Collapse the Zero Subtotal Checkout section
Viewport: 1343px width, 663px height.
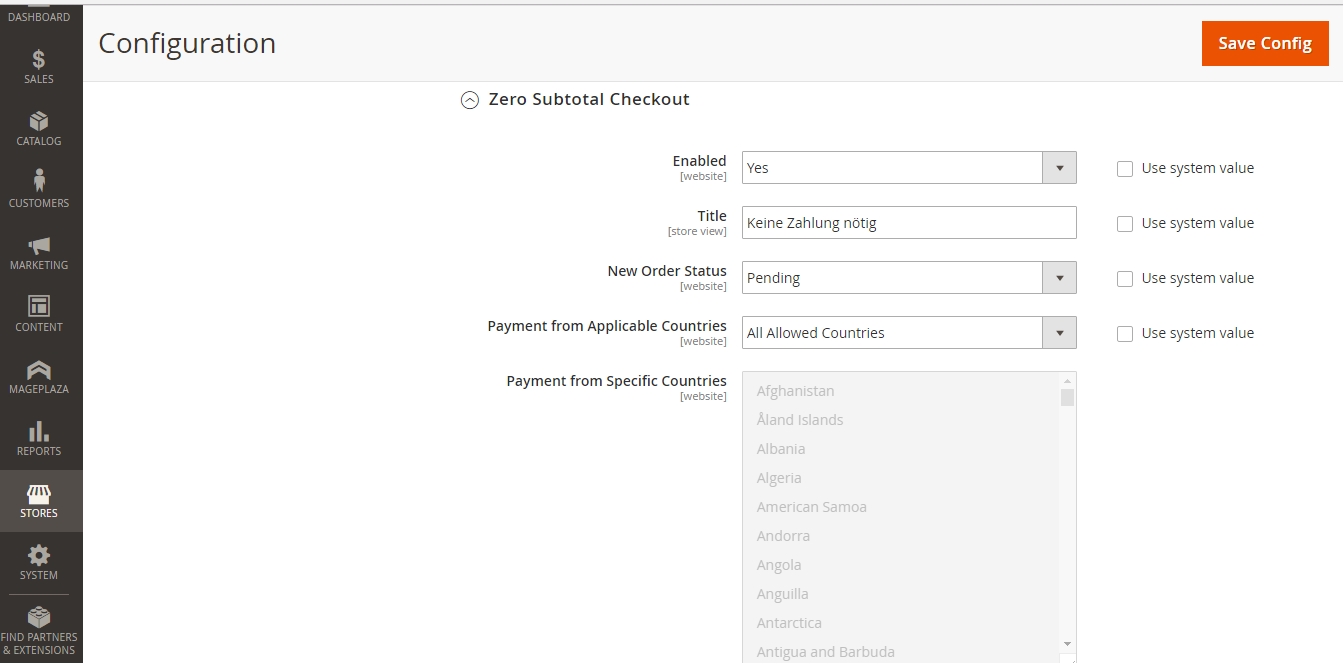tap(470, 99)
